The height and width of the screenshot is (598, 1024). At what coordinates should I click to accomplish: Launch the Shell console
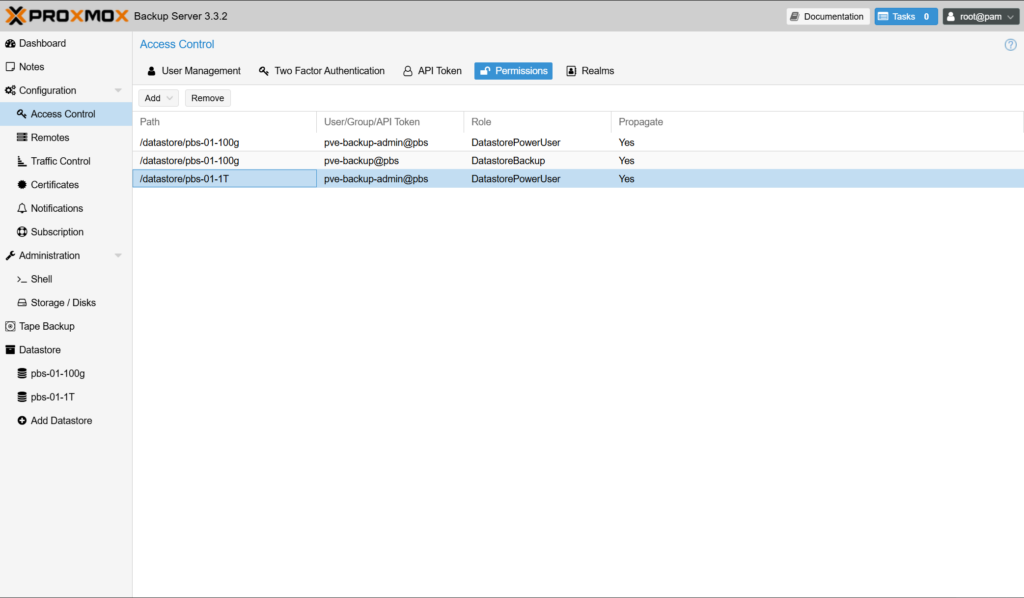[x=41, y=279]
